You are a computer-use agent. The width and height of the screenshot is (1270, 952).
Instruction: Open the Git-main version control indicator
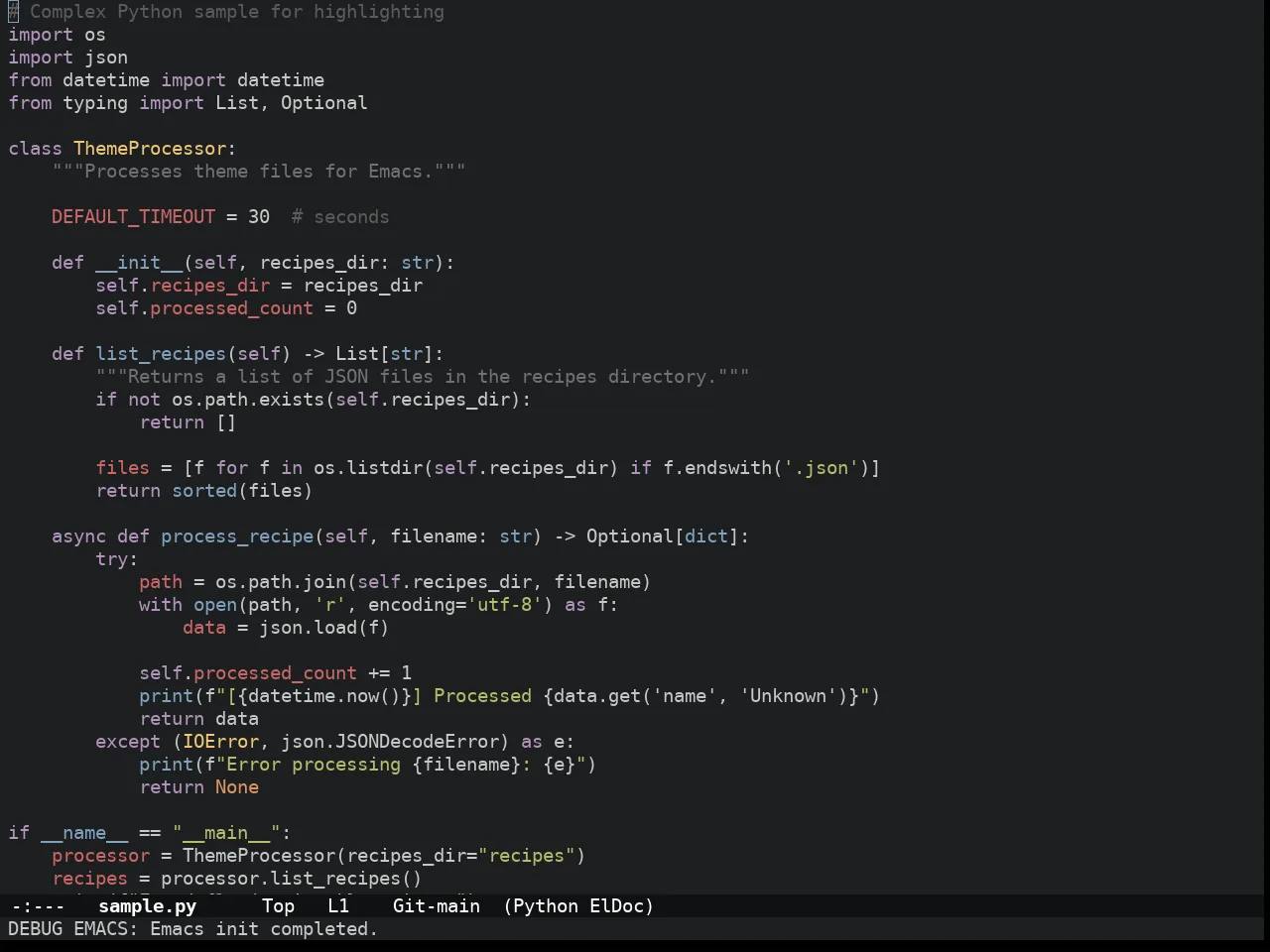(437, 906)
